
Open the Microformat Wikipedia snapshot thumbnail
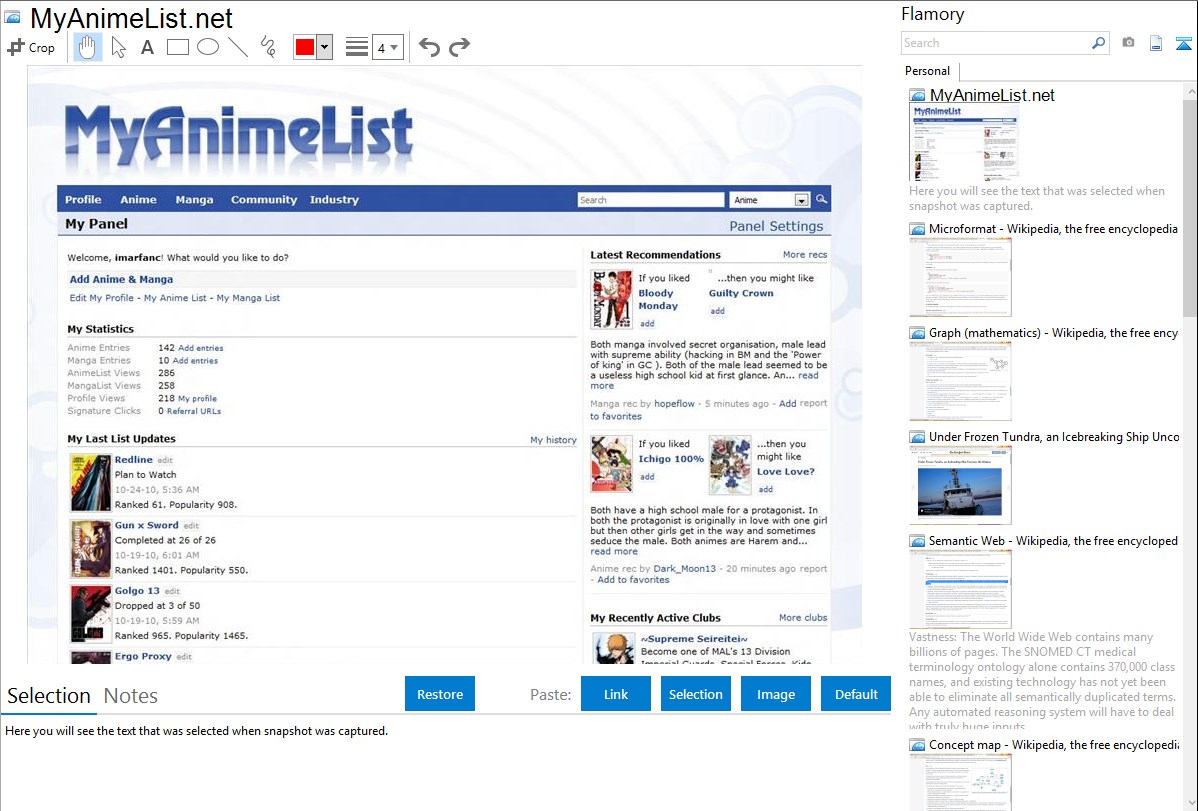pyautogui.click(x=960, y=277)
